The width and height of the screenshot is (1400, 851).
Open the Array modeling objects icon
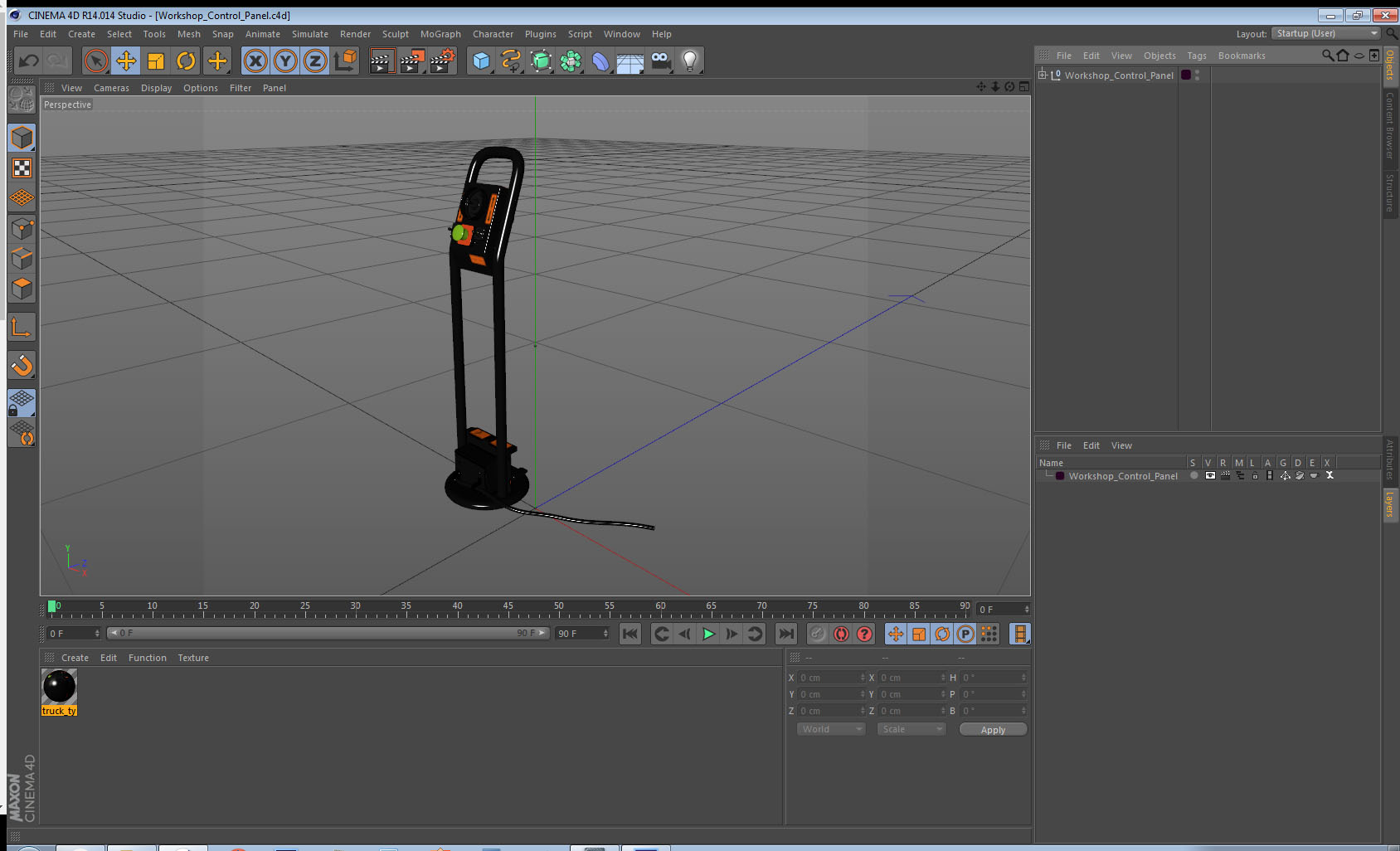[571, 61]
